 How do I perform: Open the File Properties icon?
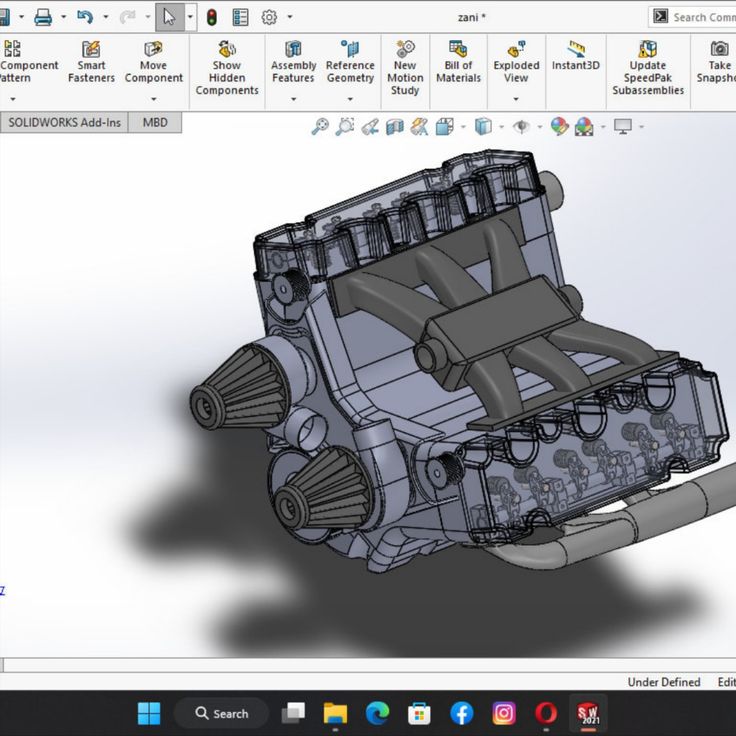pyautogui.click(x=240, y=17)
